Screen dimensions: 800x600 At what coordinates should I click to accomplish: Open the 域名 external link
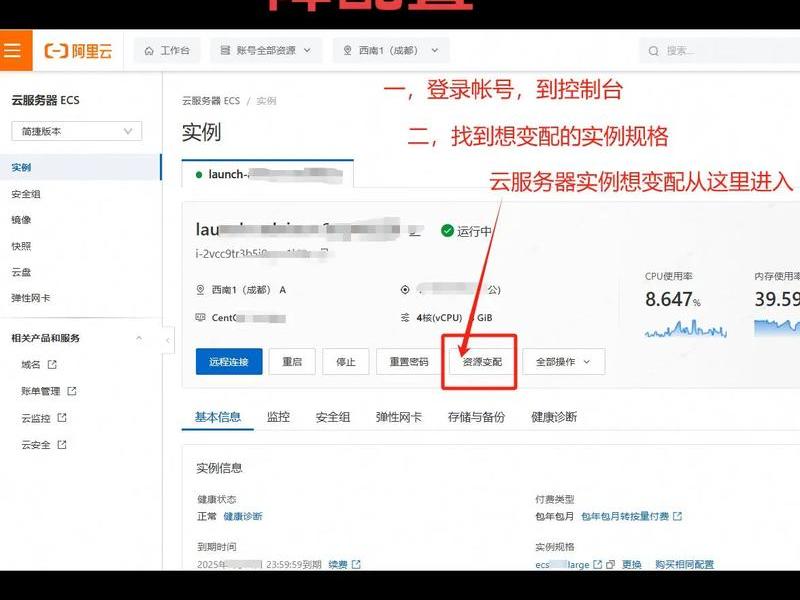tap(39, 364)
